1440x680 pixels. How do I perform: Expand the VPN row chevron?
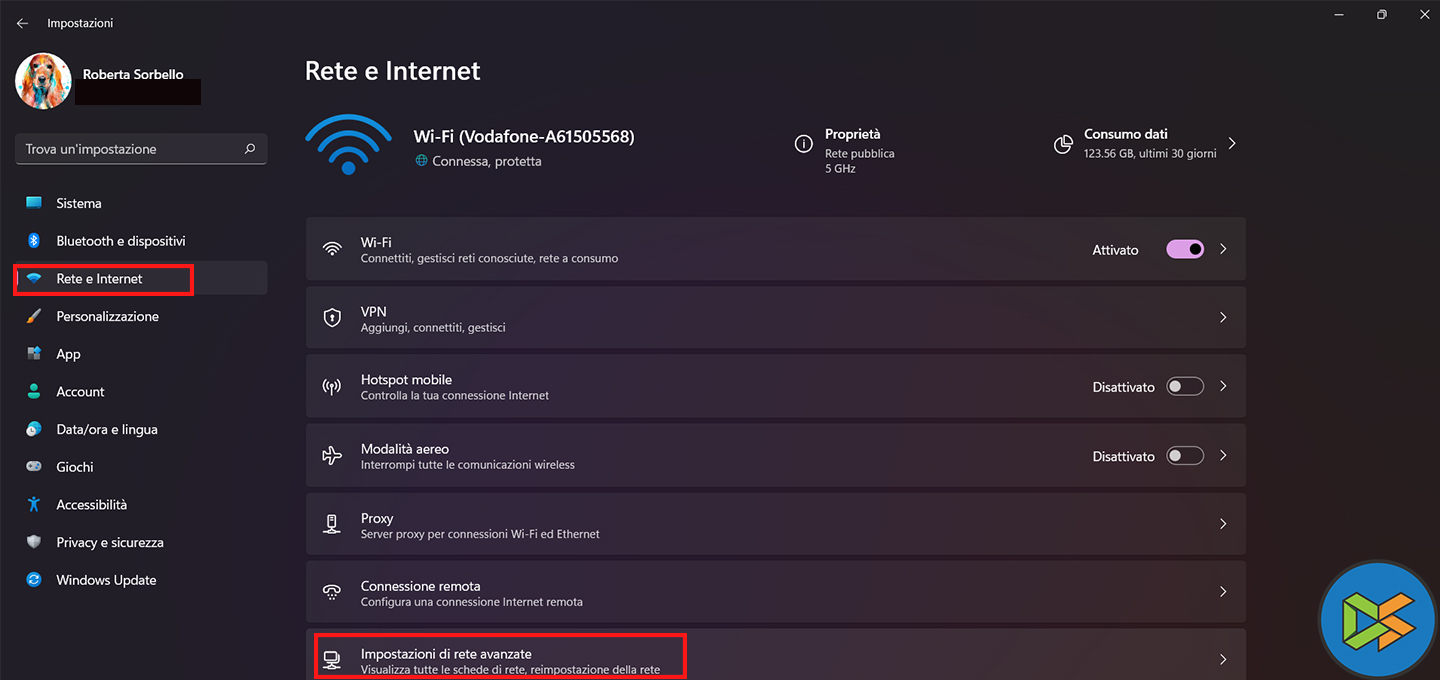(x=1223, y=318)
